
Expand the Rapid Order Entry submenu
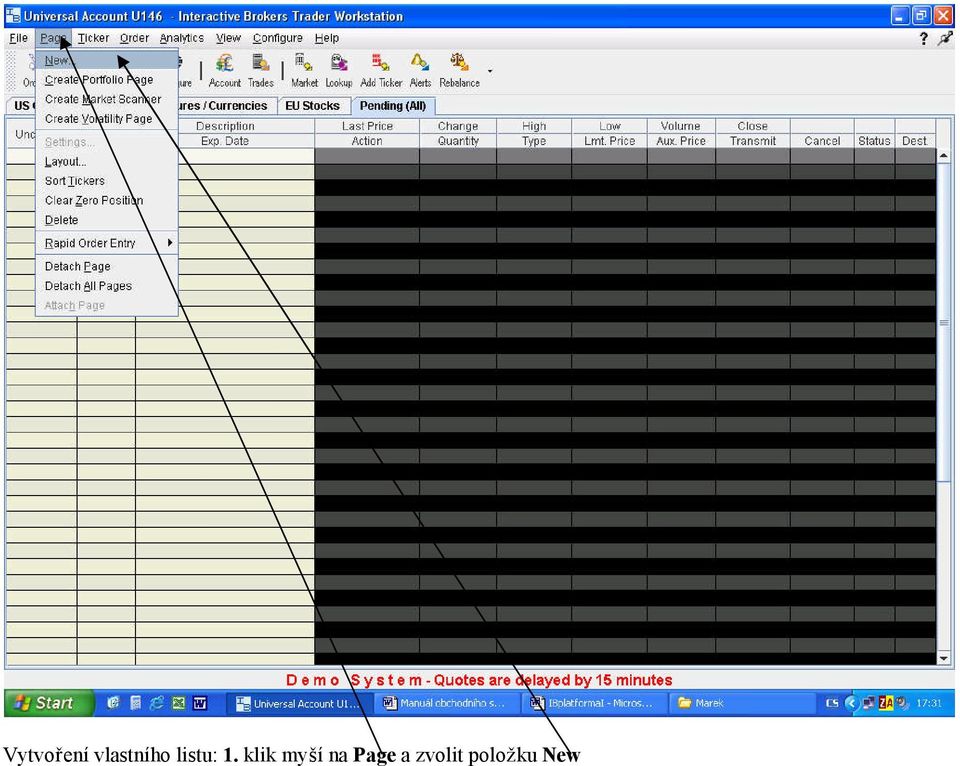click(x=107, y=243)
